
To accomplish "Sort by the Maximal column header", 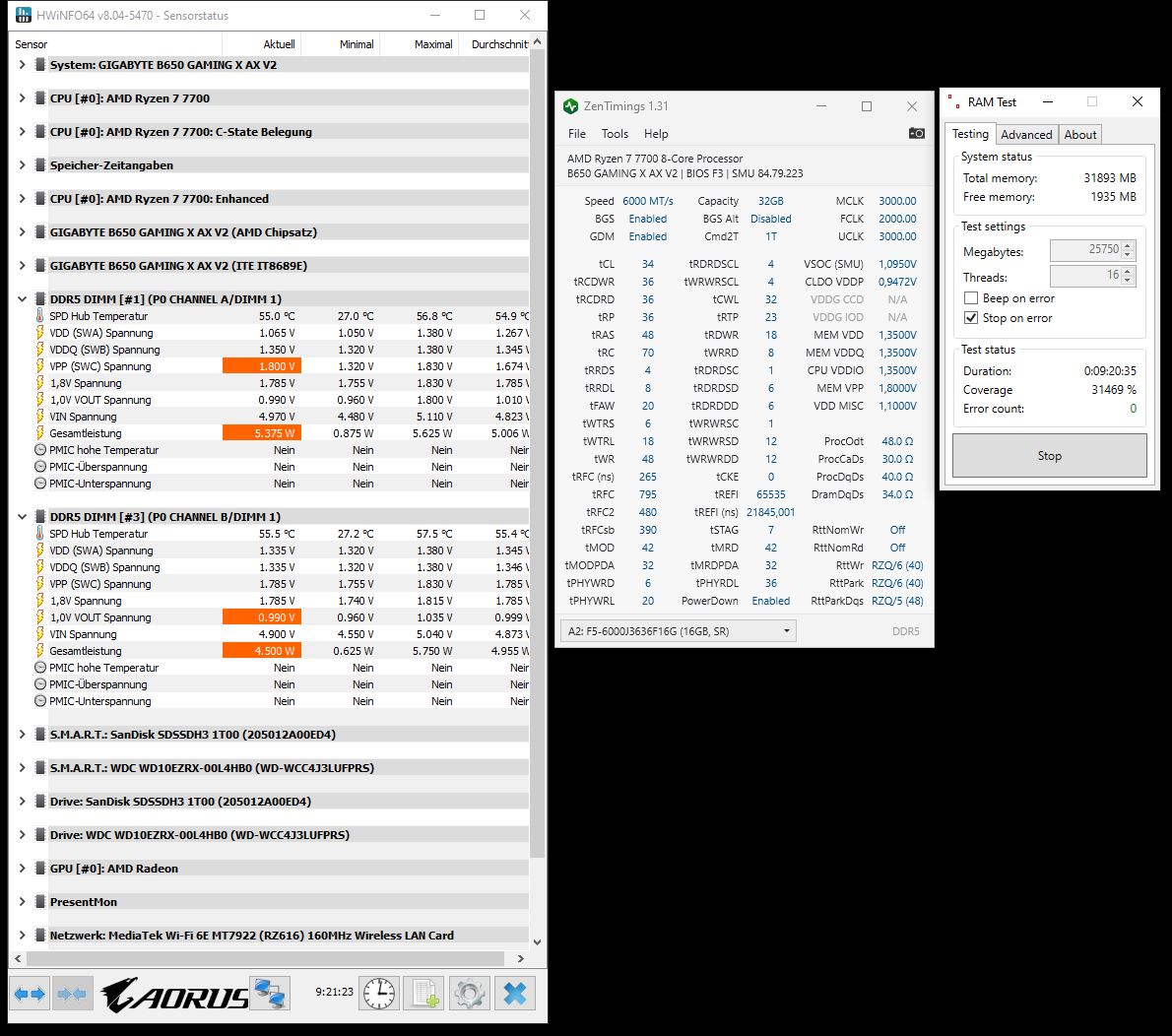I will 419,44.
